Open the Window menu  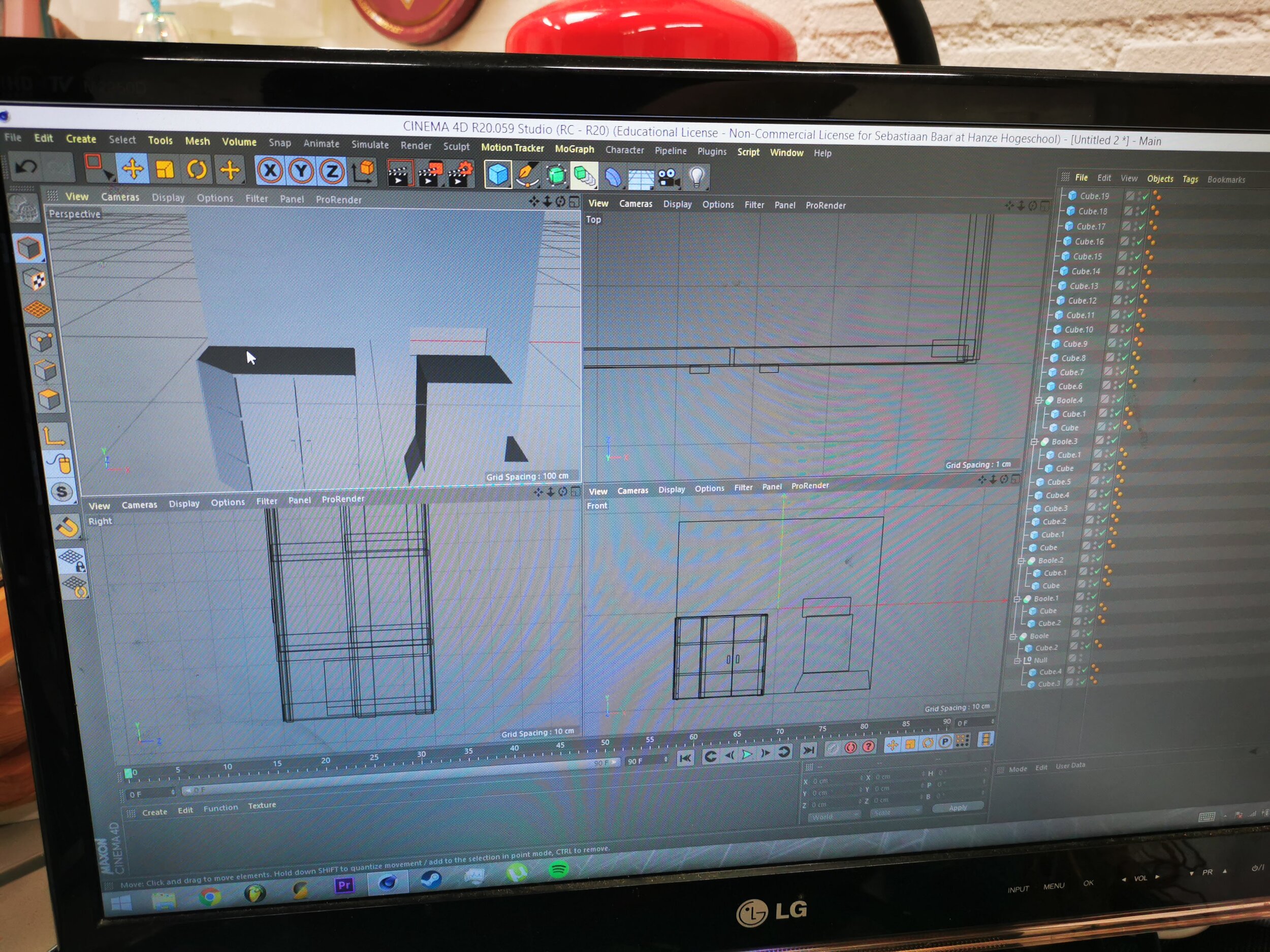(x=786, y=153)
